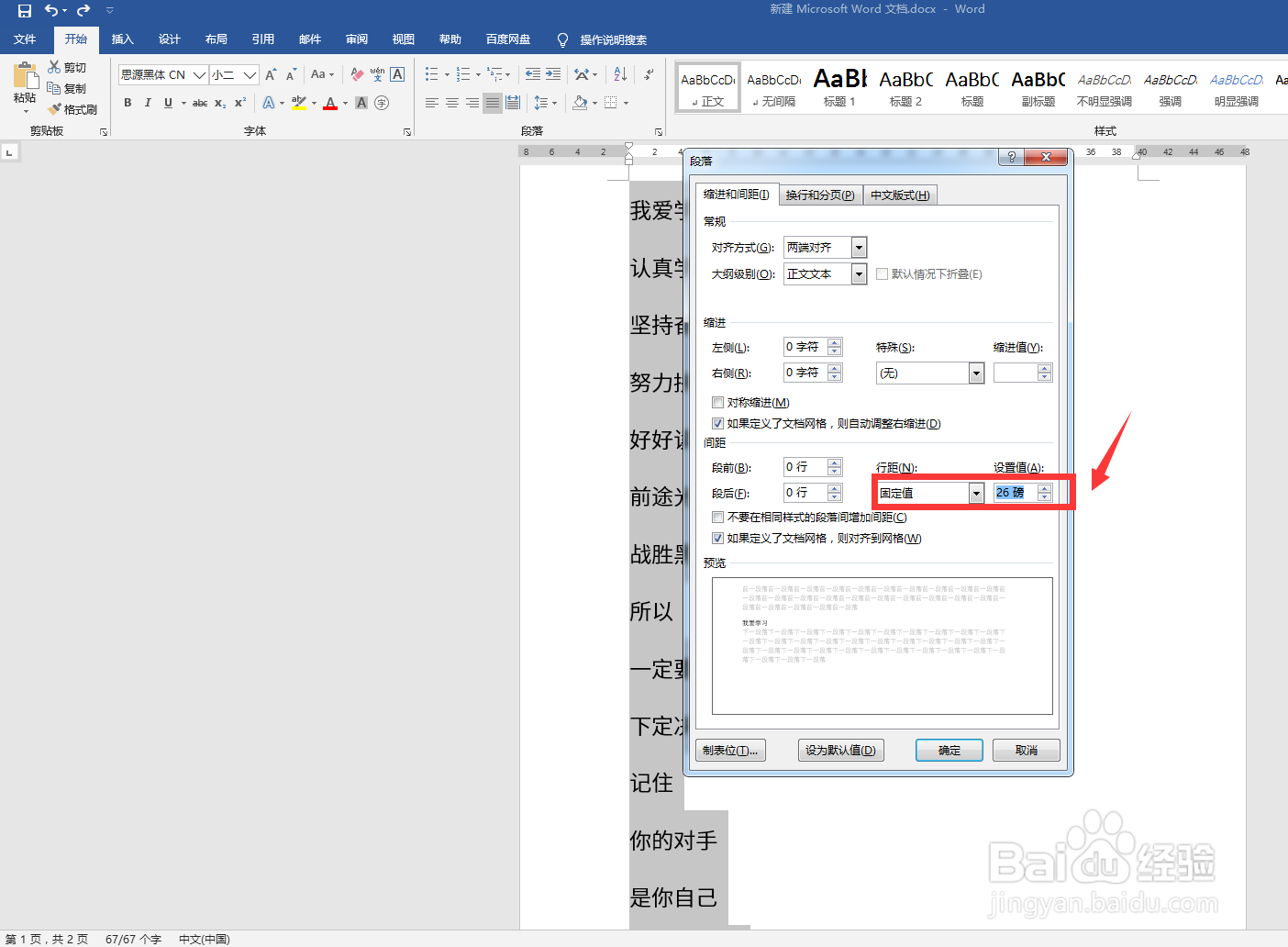
Task: Switch to the 换行和分页(P) tab
Action: point(820,195)
